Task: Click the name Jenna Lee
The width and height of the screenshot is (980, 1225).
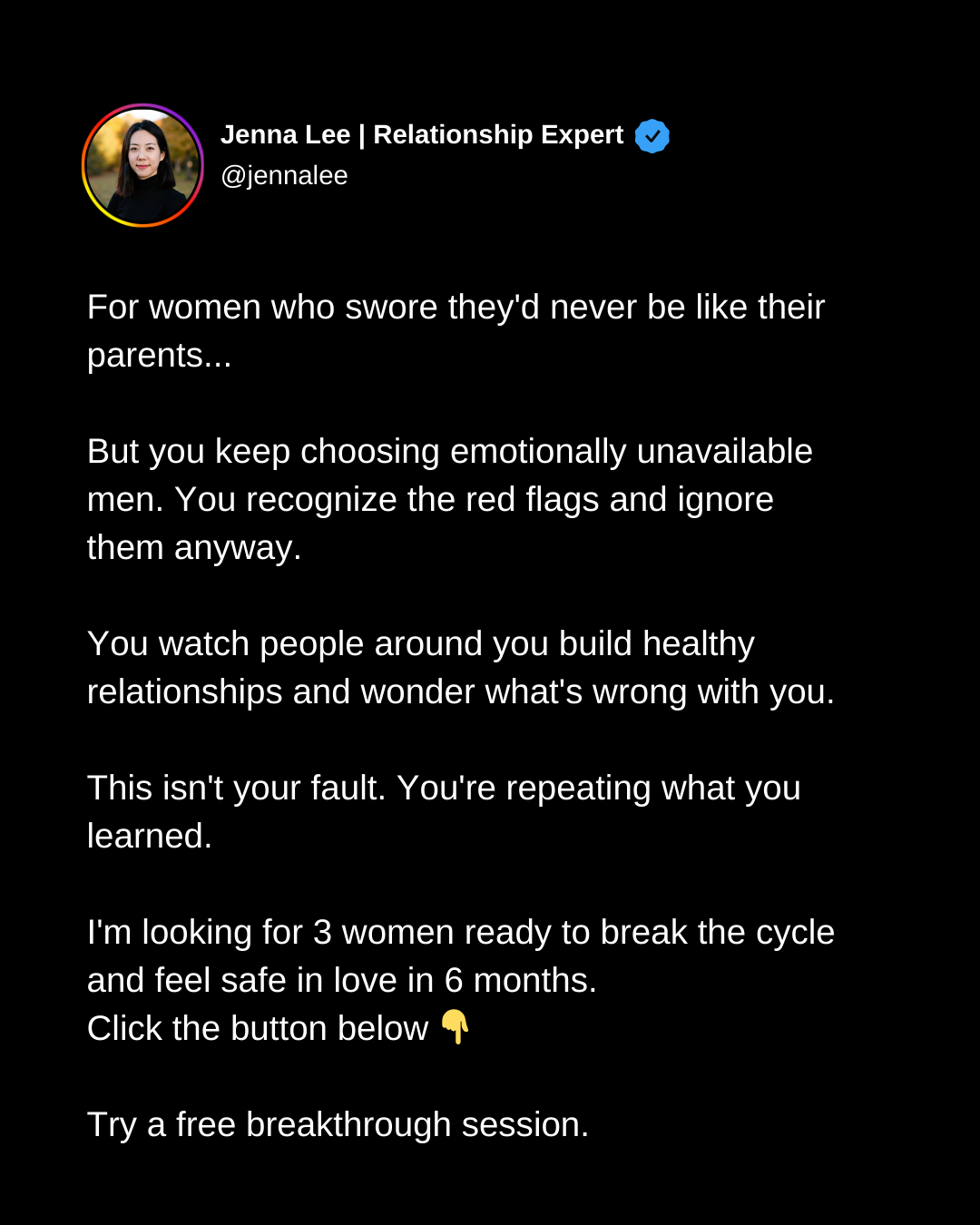Action: (x=285, y=134)
